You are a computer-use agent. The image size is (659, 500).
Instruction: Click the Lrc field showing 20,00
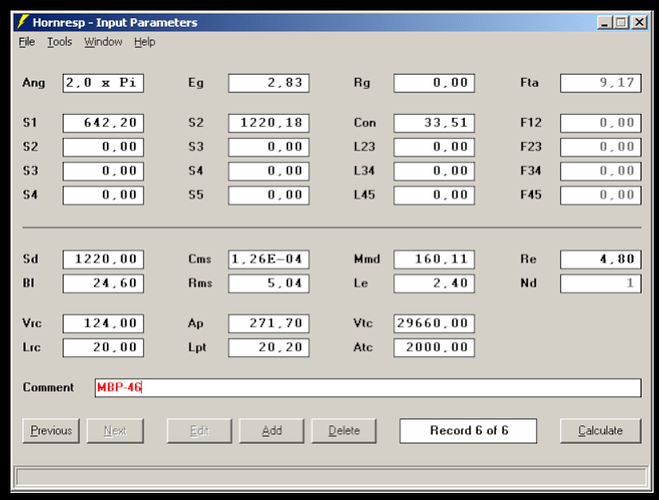point(103,347)
